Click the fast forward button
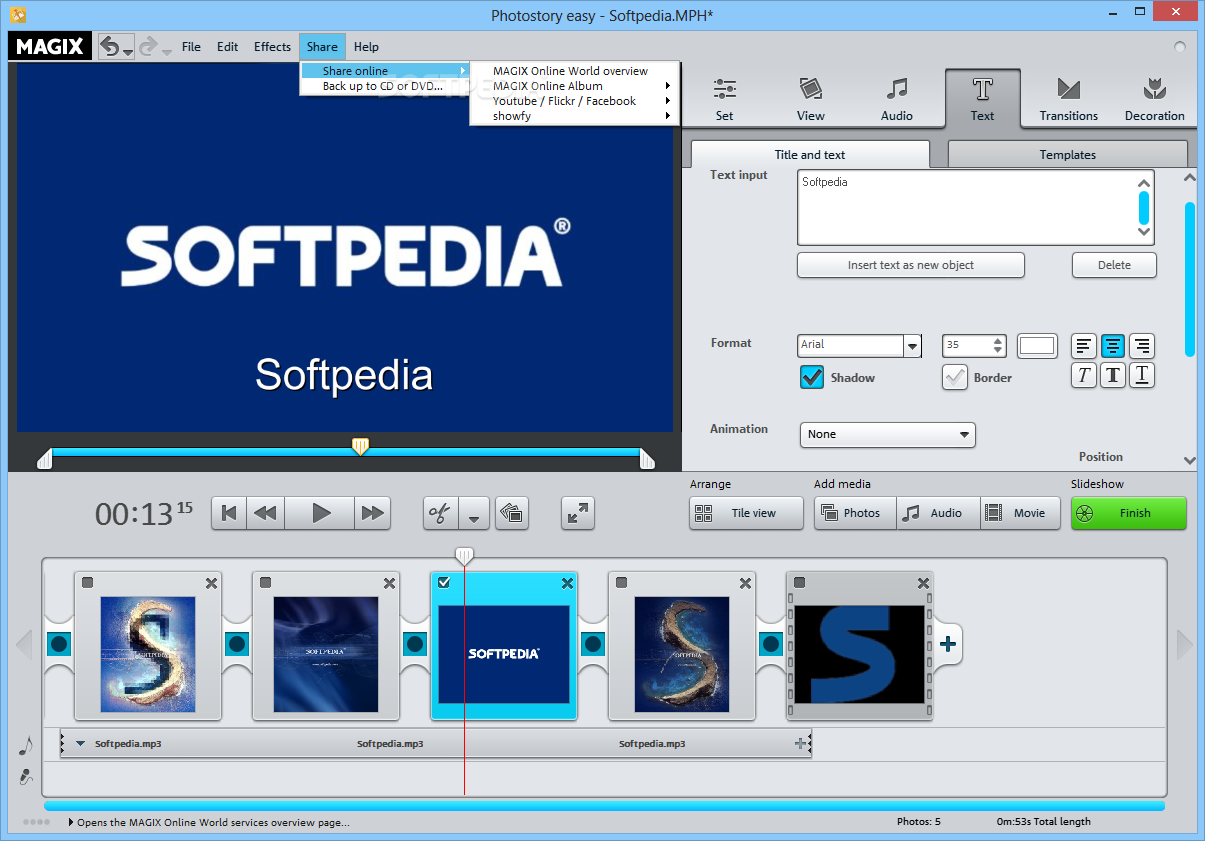The image size is (1205, 841). coord(373,513)
